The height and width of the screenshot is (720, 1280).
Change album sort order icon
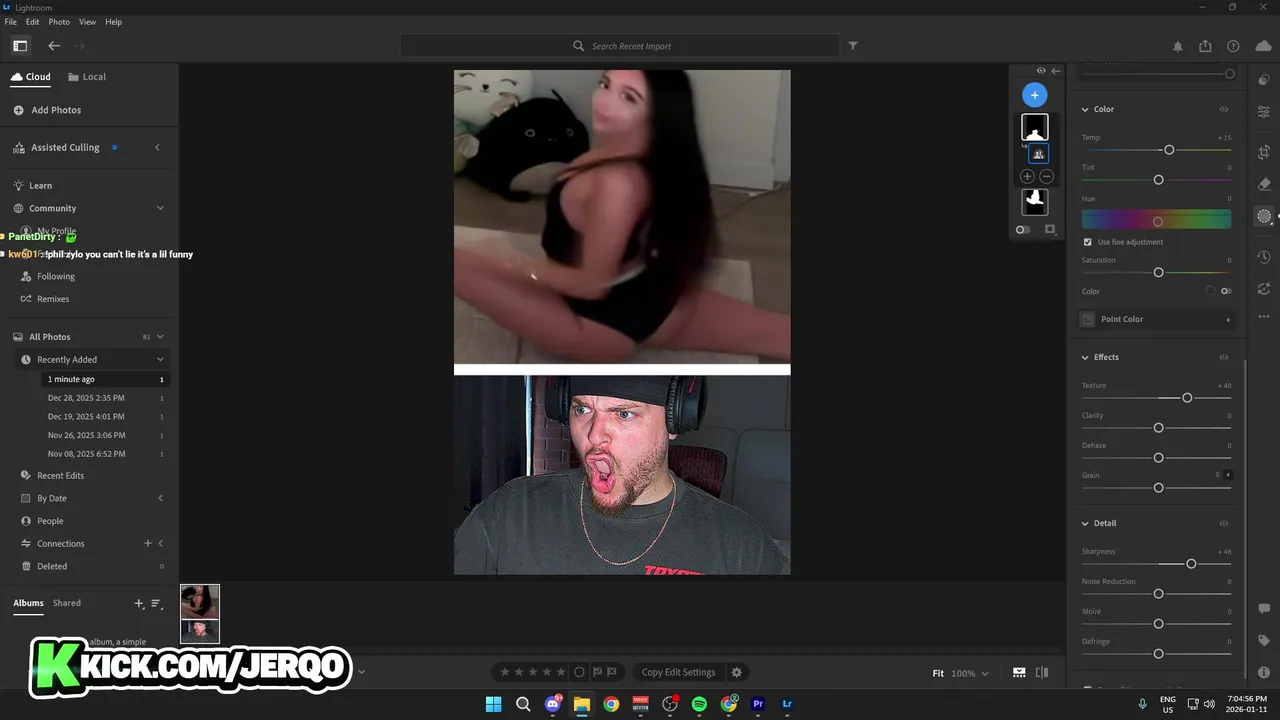tap(156, 603)
